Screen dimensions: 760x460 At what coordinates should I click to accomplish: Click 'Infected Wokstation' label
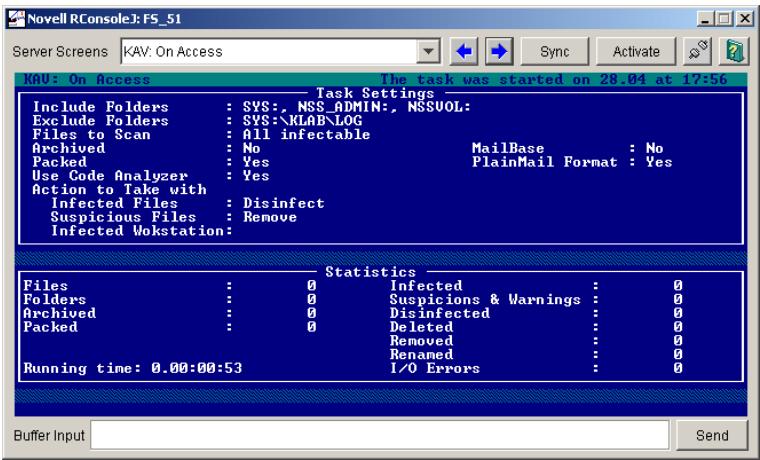pos(138,230)
